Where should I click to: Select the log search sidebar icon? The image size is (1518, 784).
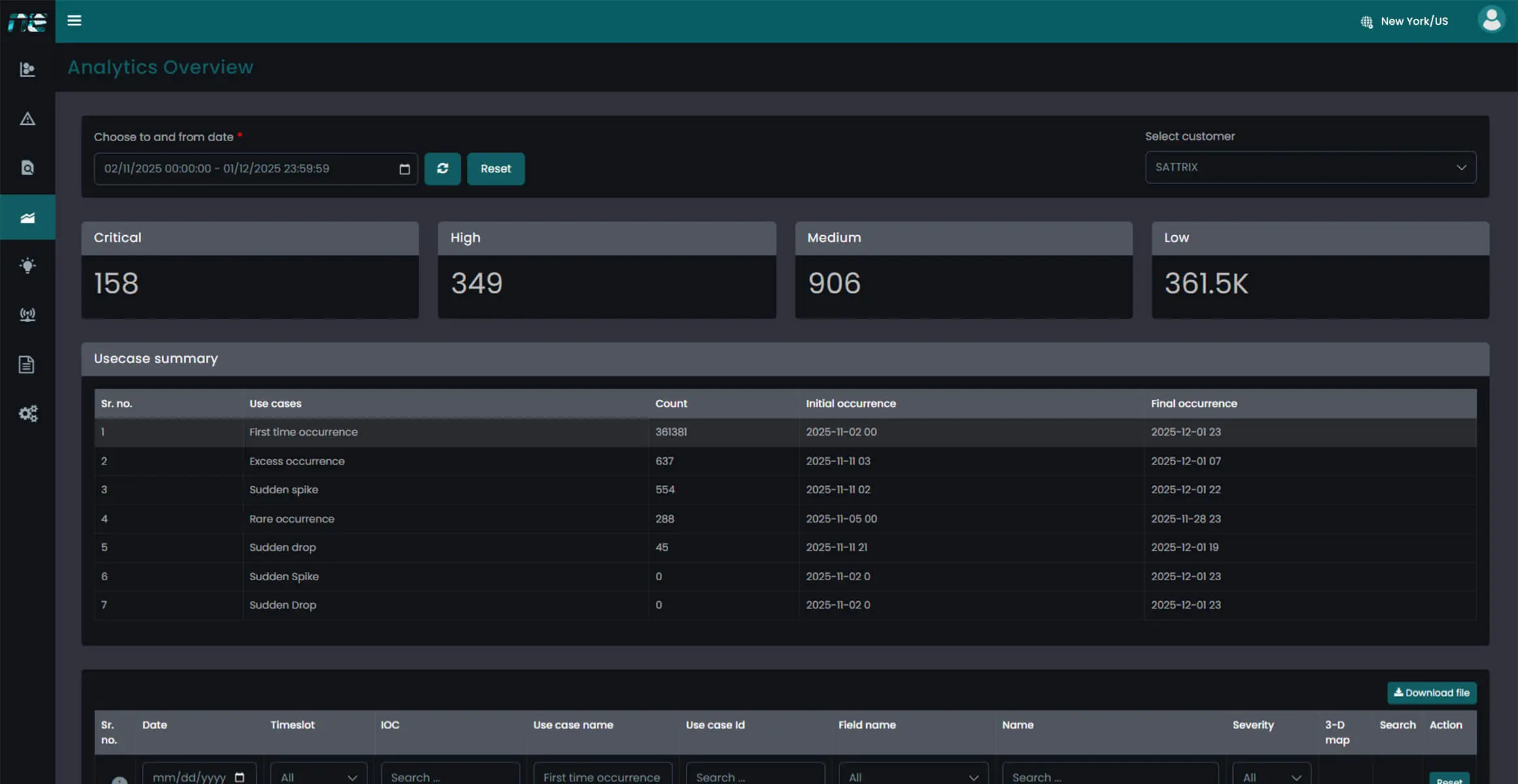point(27,167)
